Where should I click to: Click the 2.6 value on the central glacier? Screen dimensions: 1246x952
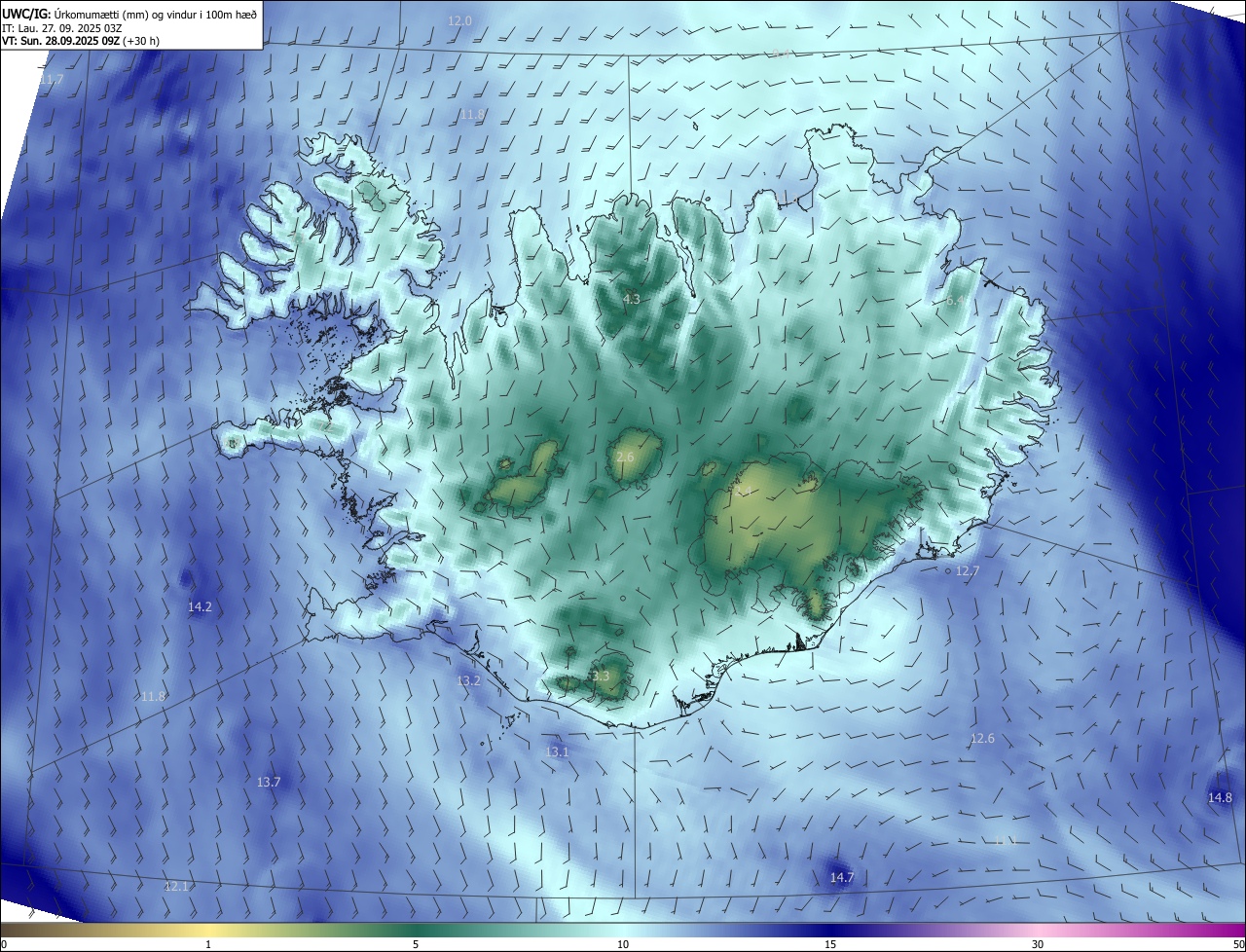625,457
